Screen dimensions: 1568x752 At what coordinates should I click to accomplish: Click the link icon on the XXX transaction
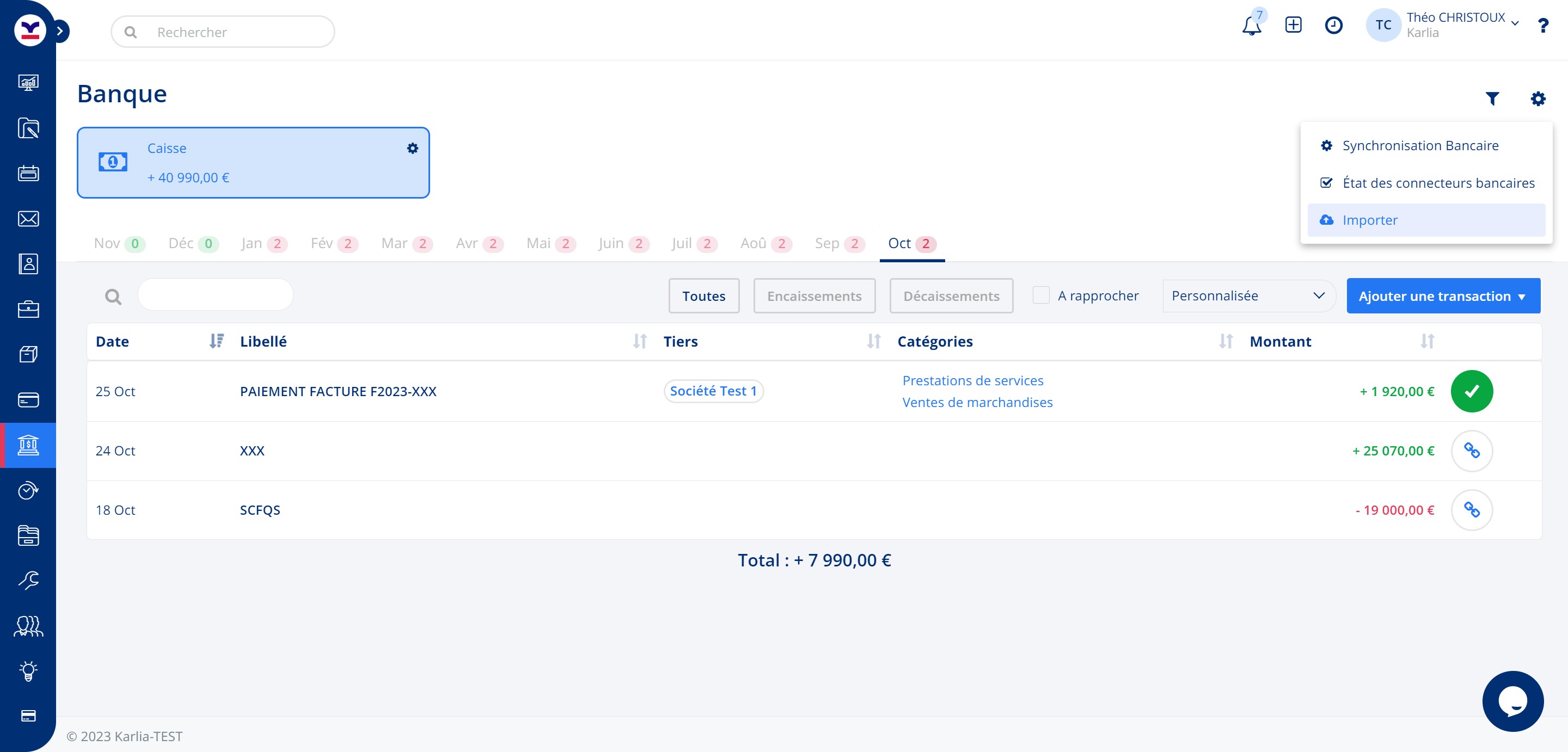point(1471,451)
